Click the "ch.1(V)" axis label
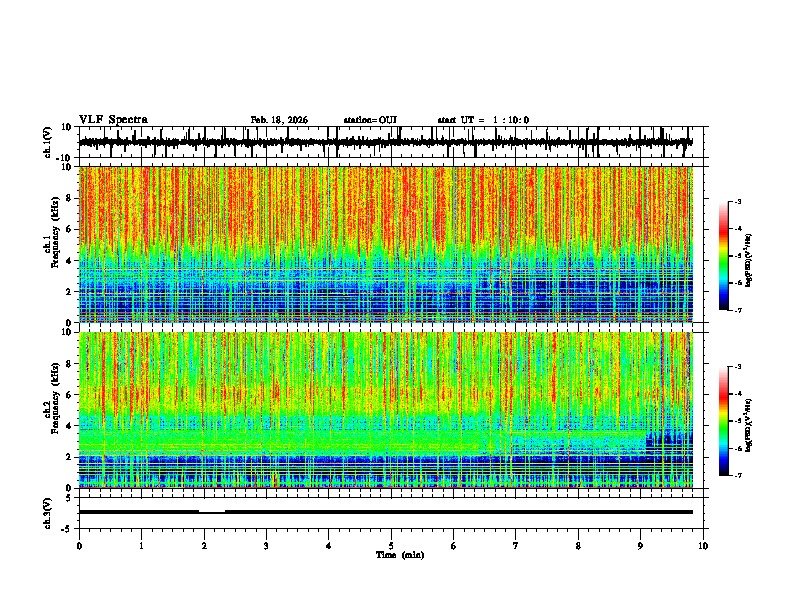 tap(48, 142)
